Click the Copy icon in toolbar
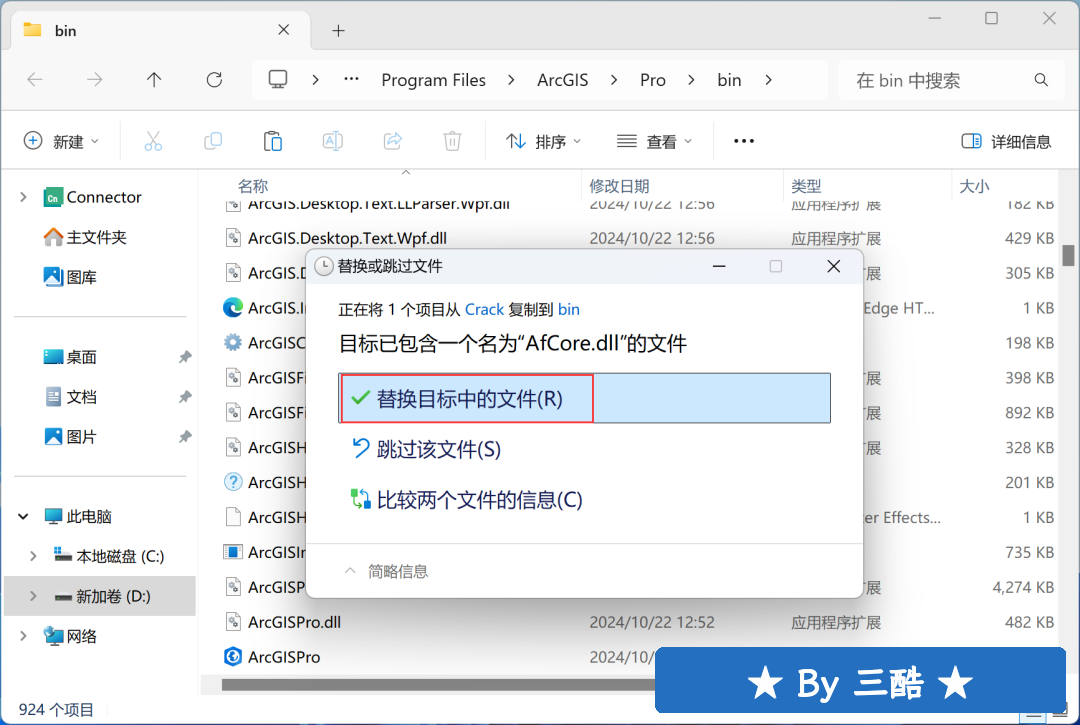Screen dimensions: 1080x725 213,141
